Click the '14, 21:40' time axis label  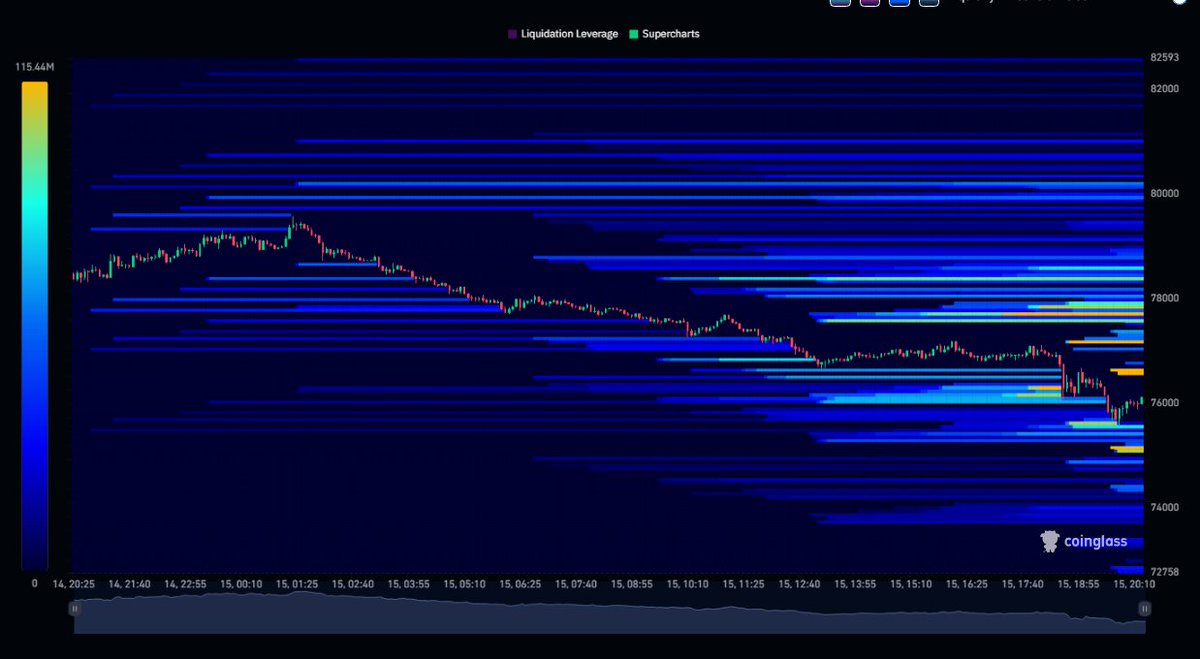click(x=129, y=583)
